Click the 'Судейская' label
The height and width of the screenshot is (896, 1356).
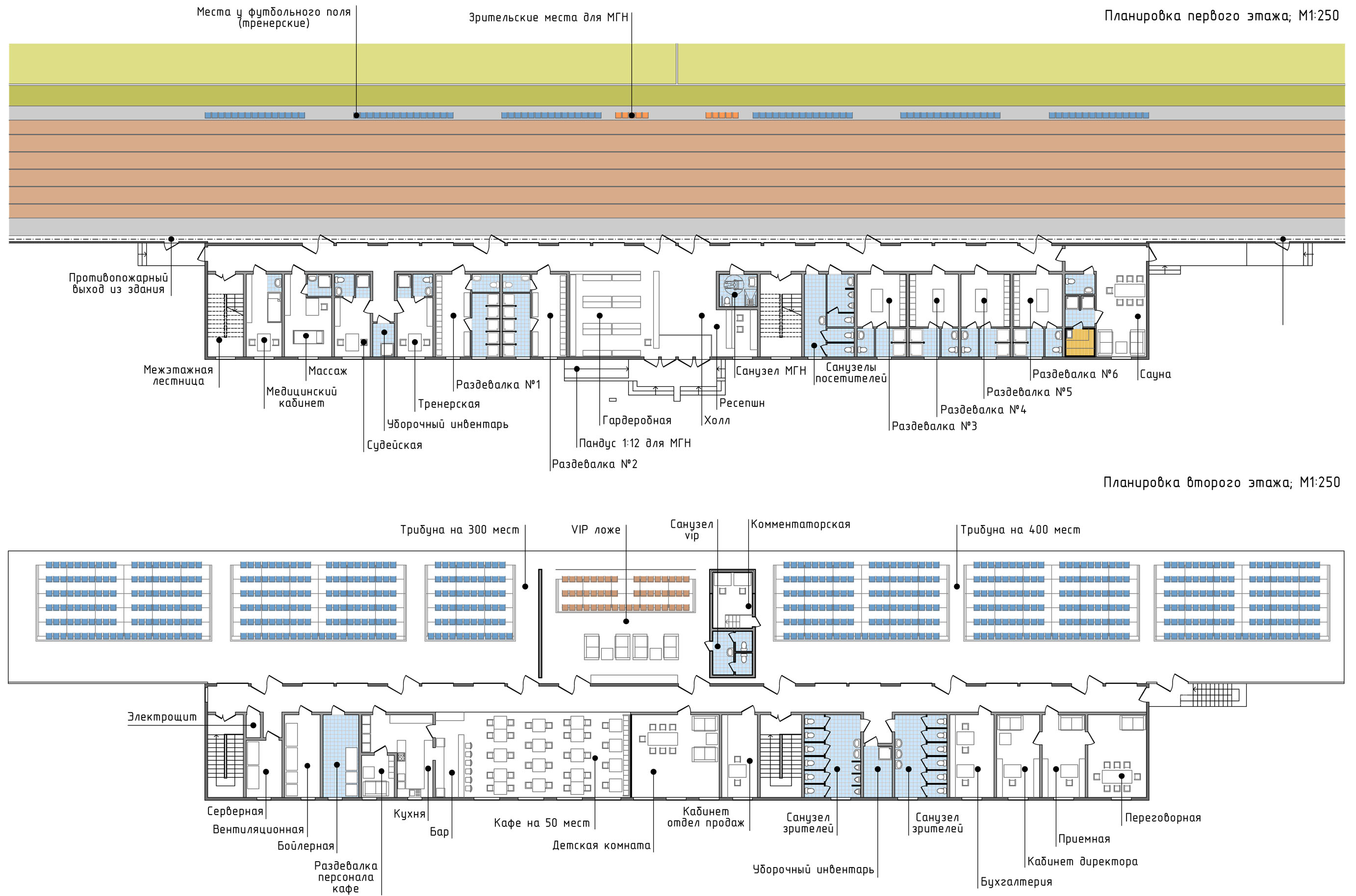394,445
